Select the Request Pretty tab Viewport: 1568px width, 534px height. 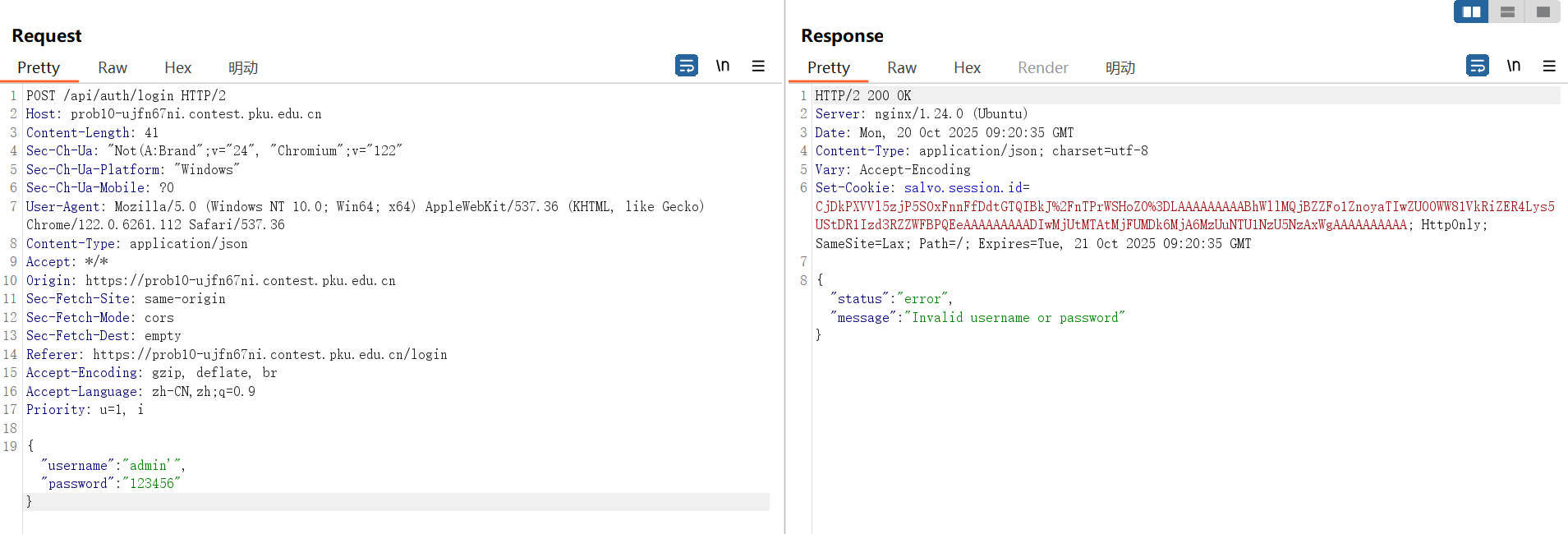click(x=39, y=68)
